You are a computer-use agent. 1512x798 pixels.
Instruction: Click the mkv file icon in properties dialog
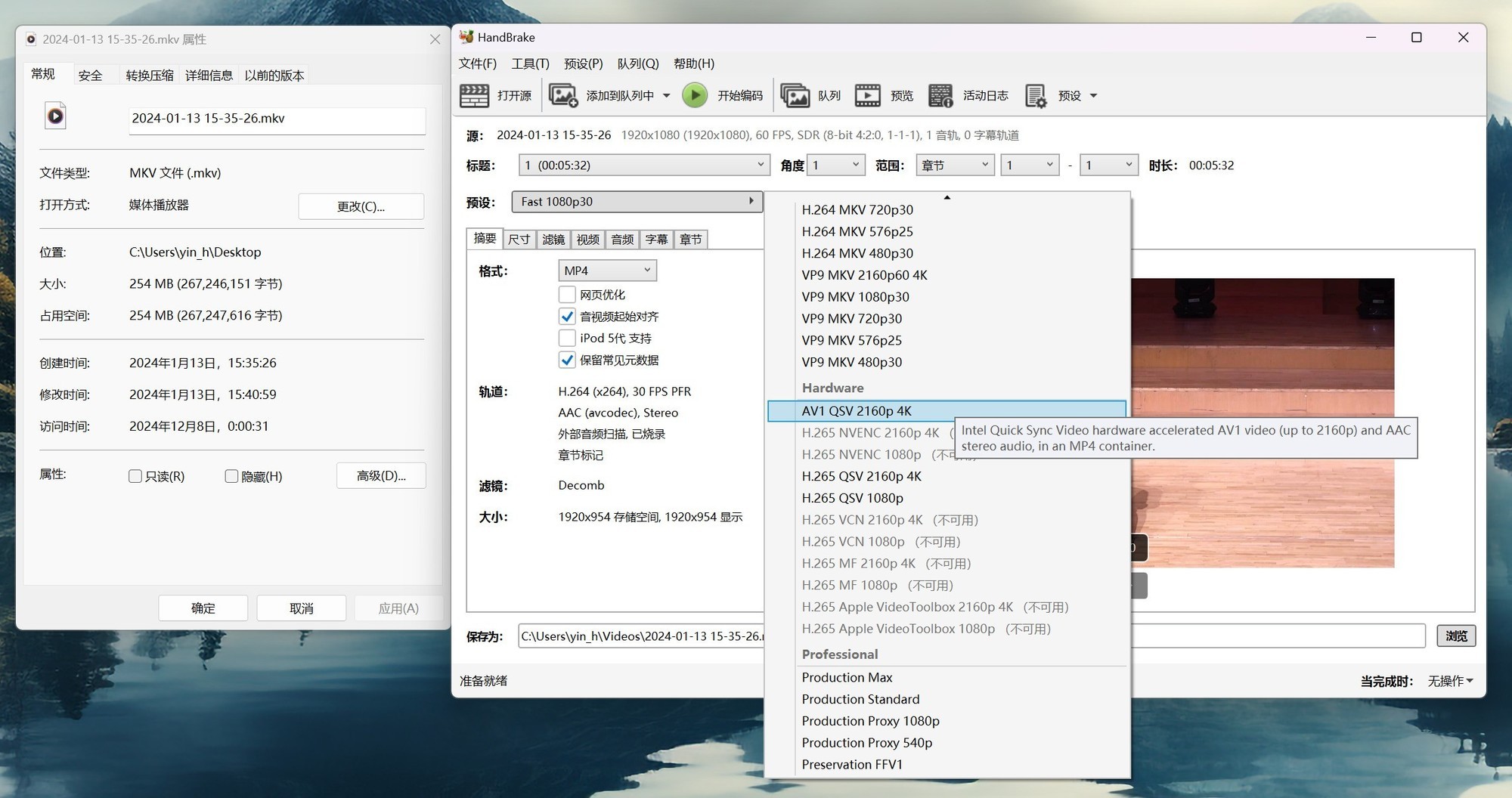pos(56,116)
